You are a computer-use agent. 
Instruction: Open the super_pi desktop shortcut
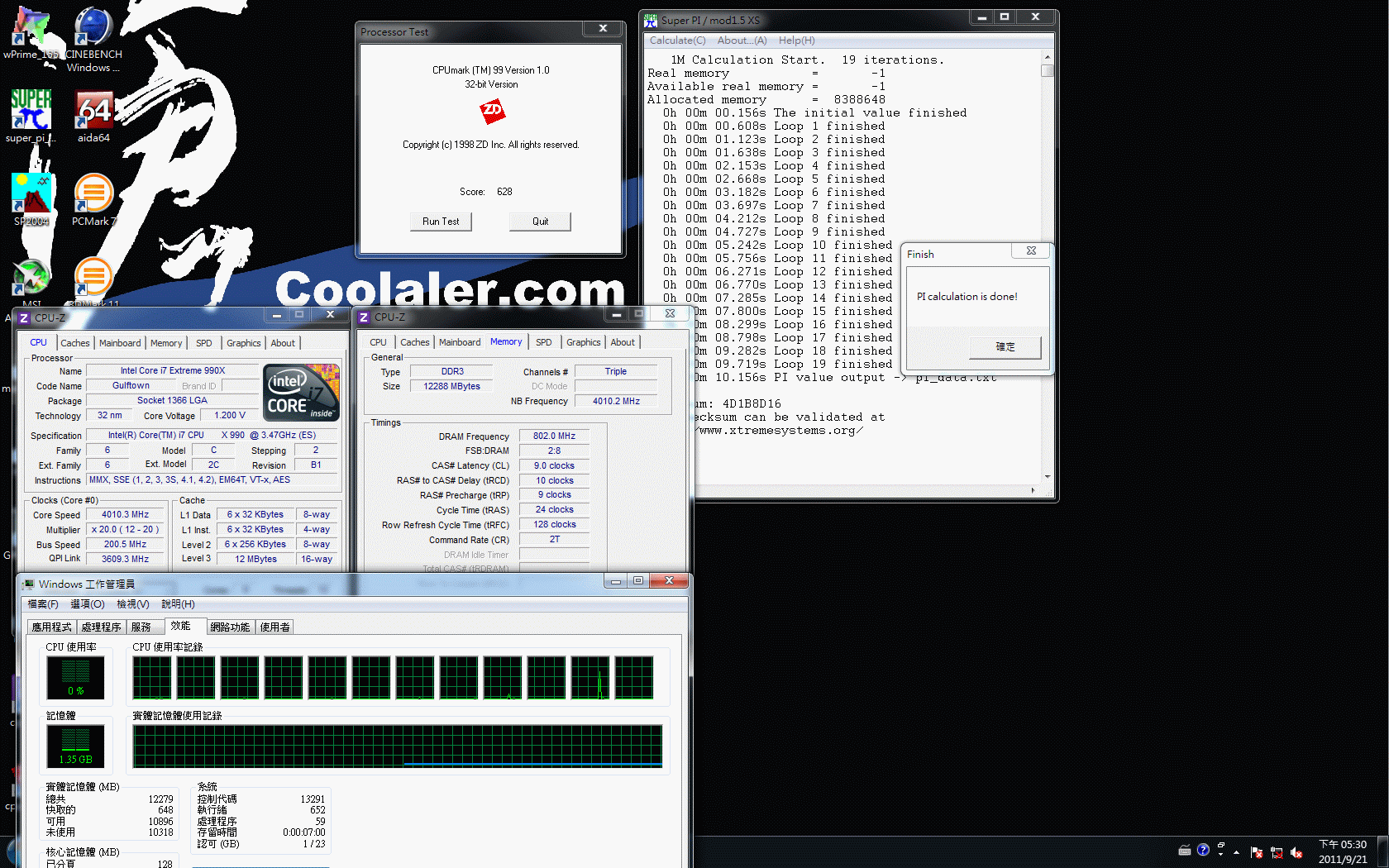[x=31, y=116]
